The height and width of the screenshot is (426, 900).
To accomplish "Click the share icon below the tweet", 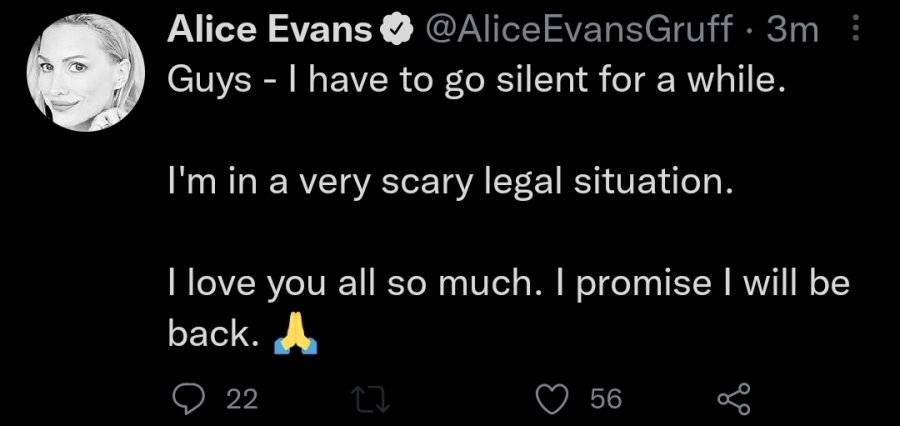I will point(734,398).
